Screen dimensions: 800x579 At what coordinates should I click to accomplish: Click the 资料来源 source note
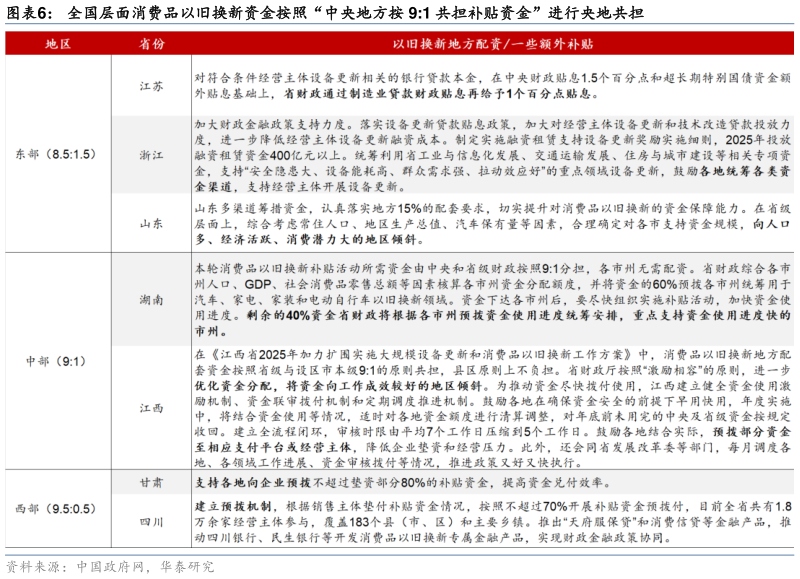click(x=110, y=566)
